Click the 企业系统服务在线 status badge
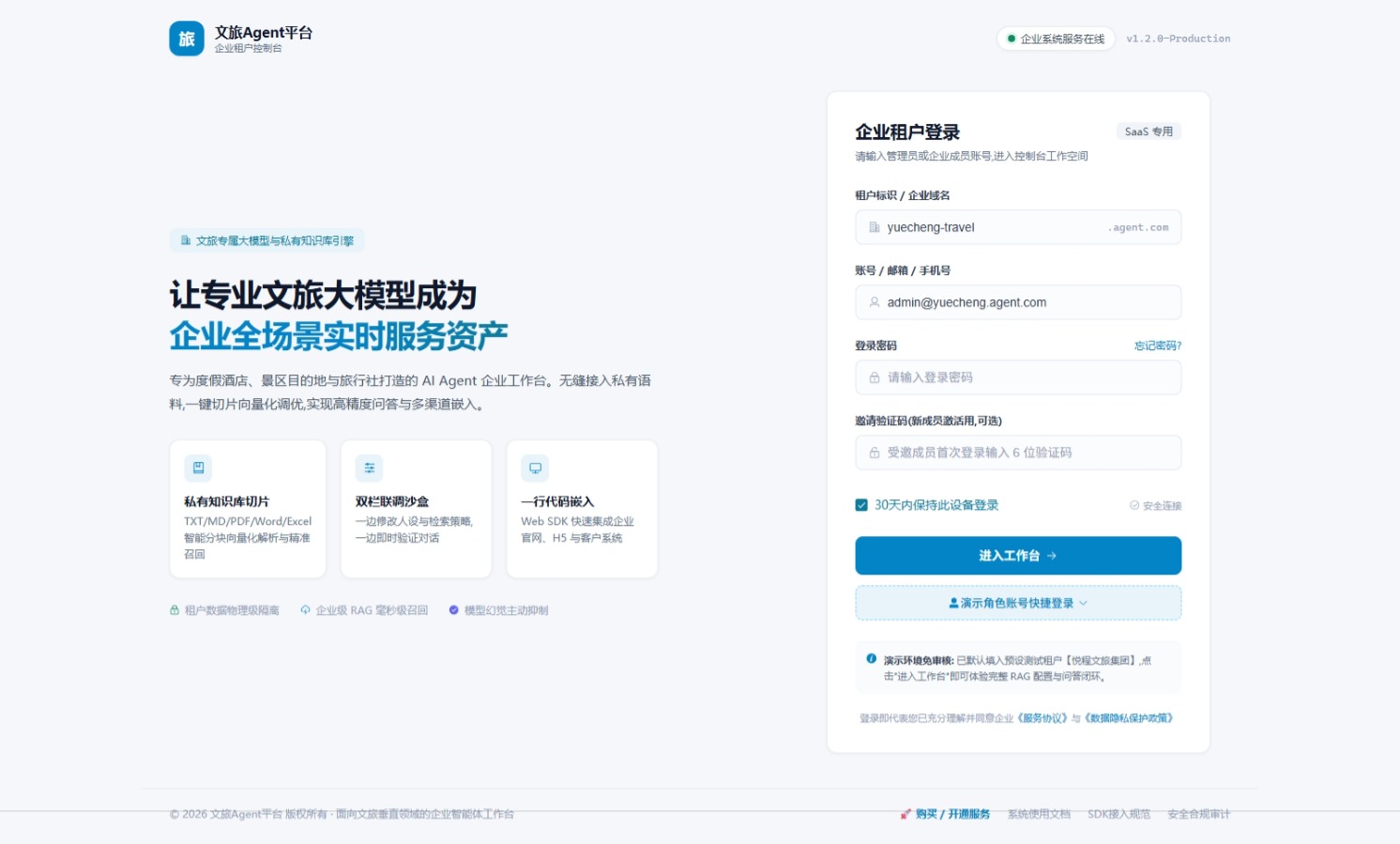Screen dimensions: 1400x844 [x=1056, y=38]
